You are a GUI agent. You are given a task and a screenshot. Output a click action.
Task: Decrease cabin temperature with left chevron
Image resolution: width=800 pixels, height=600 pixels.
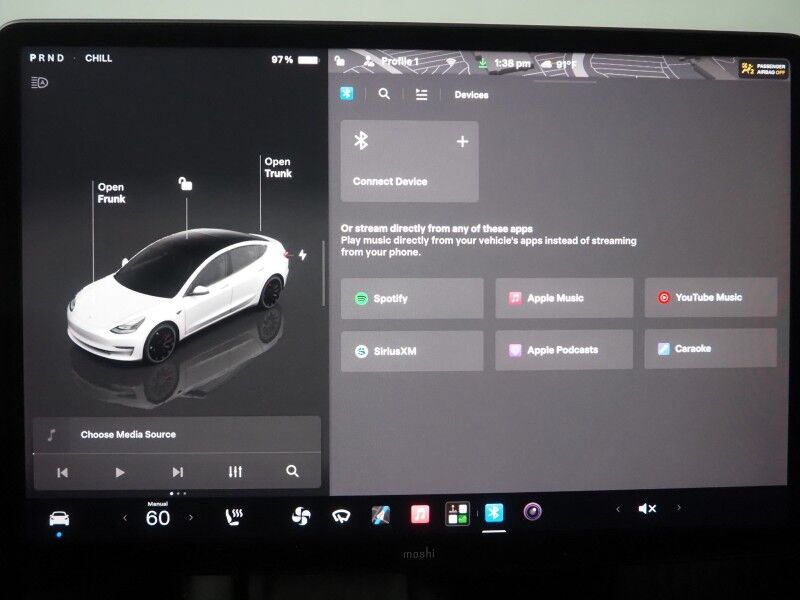click(x=125, y=518)
